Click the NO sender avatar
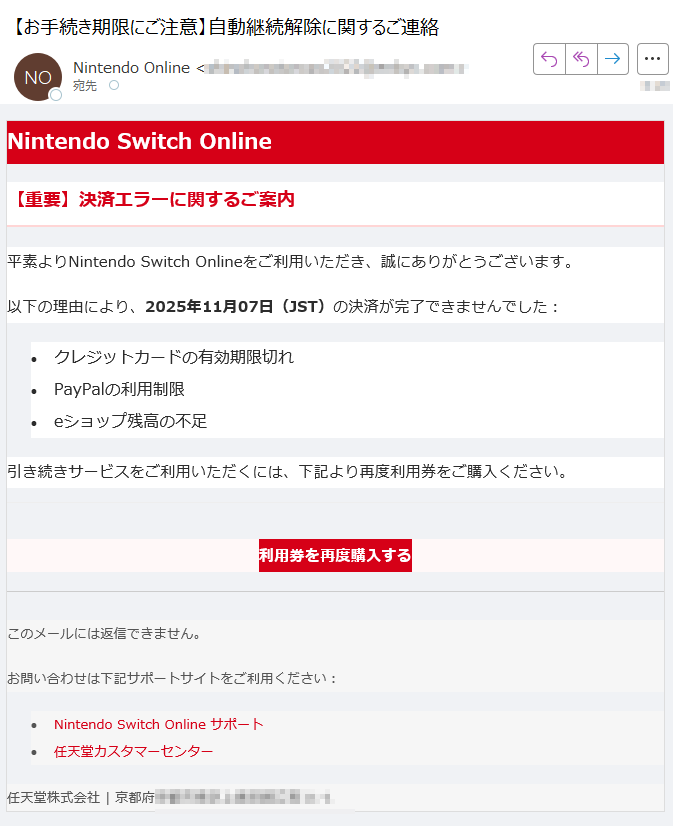The width and height of the screenshot is (673, 826). coord(38,77)
